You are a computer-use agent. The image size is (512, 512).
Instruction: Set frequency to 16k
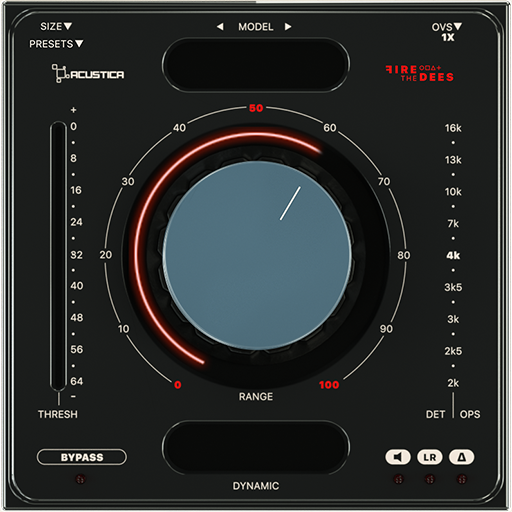click(x=453, y=128)
